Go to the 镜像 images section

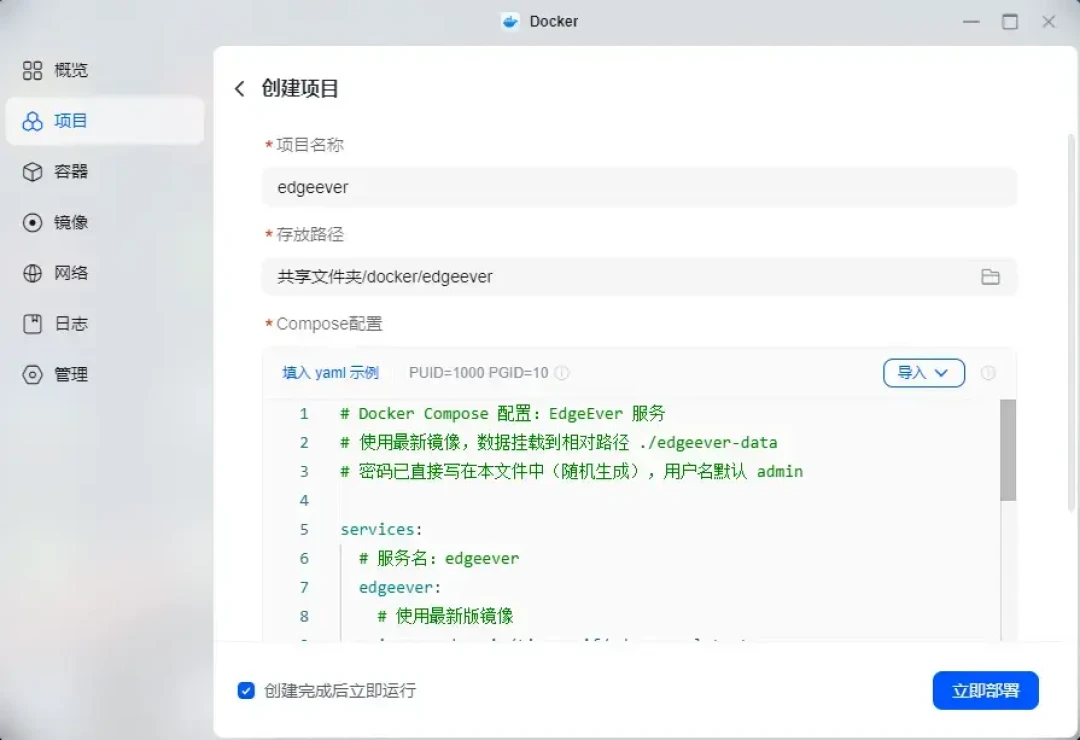[x=105, y=223]
